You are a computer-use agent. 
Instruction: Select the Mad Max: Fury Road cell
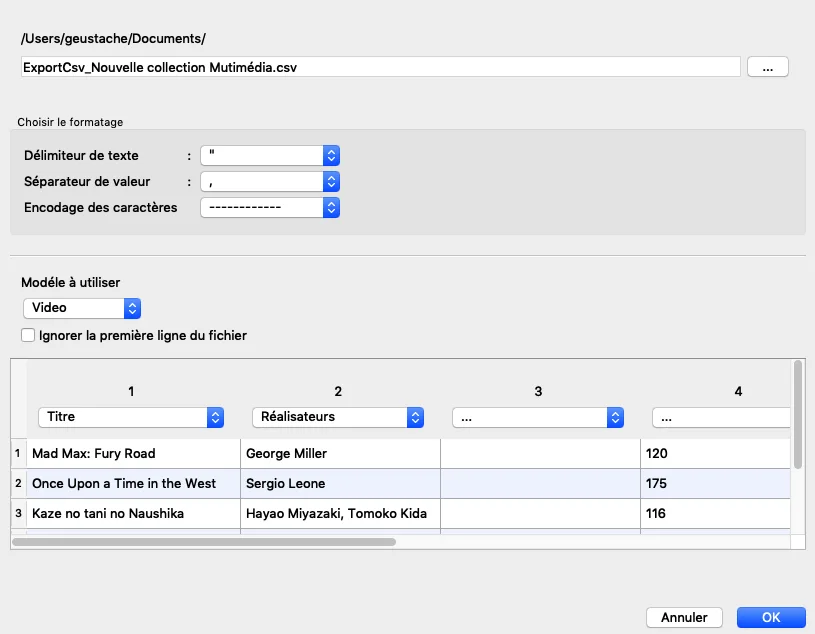pos(134,453)
